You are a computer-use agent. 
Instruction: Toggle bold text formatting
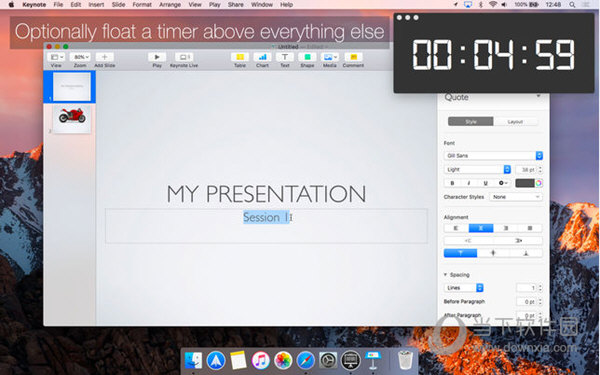tap(452, 183)
